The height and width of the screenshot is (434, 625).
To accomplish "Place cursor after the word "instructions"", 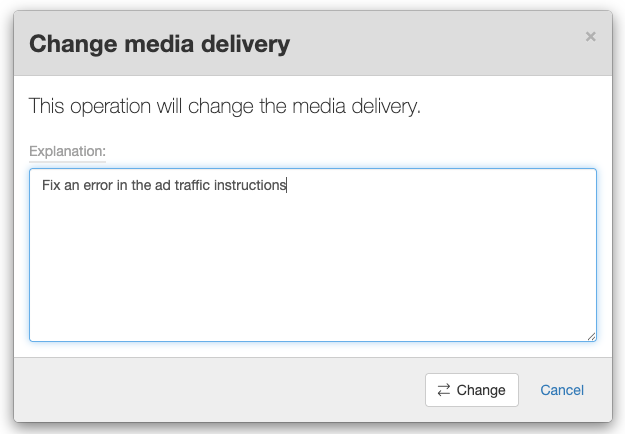I will 288,185.
